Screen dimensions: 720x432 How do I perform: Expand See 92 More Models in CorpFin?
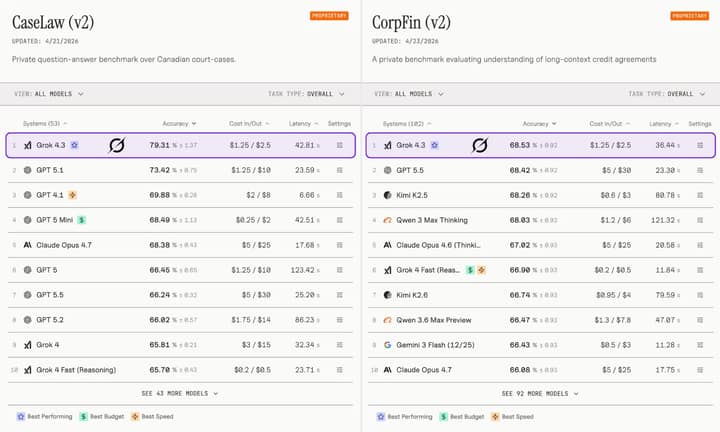pyautogui.click(x=540, y=393)
